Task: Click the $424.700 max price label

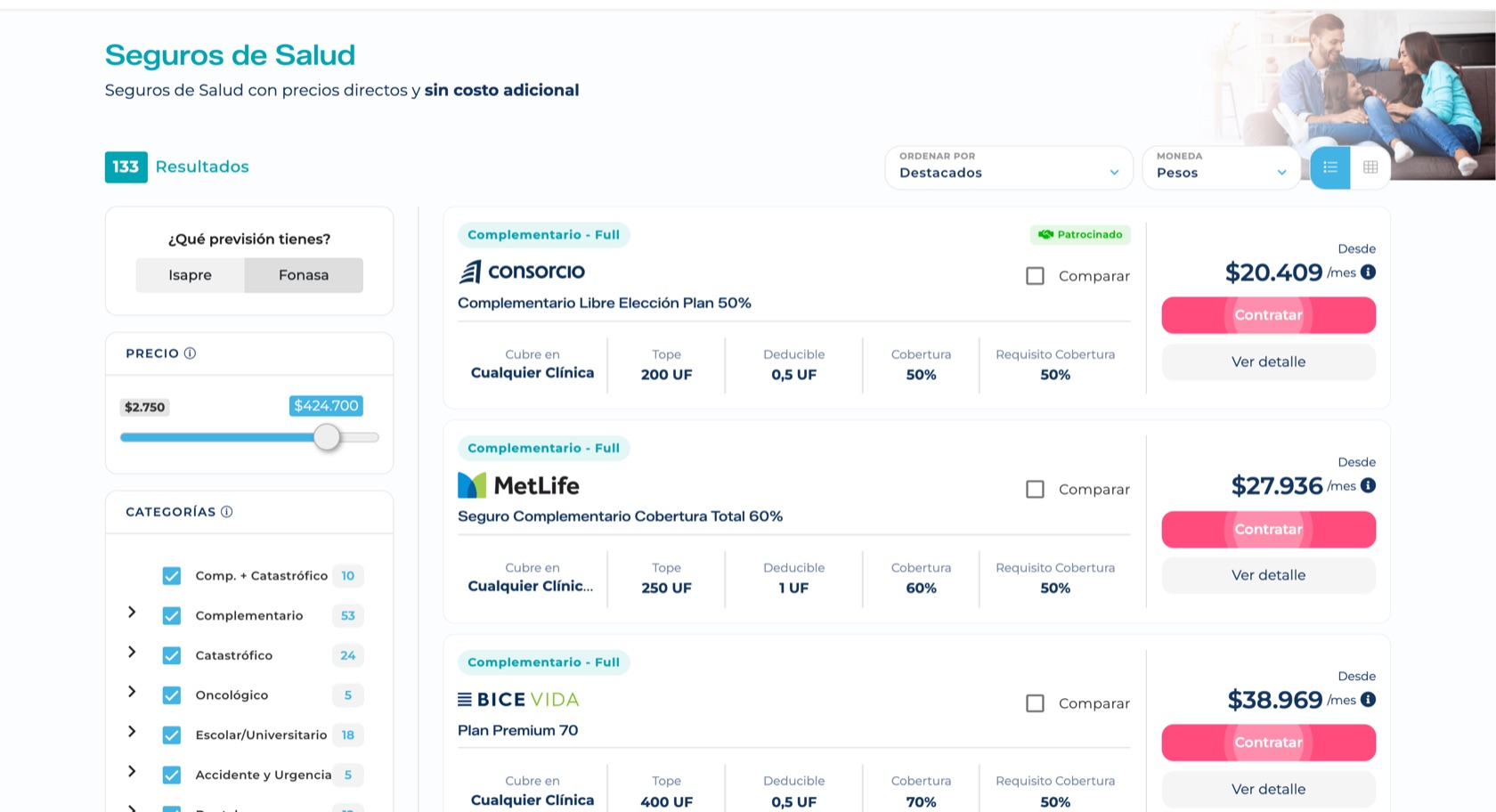Action: pos(326,406)
